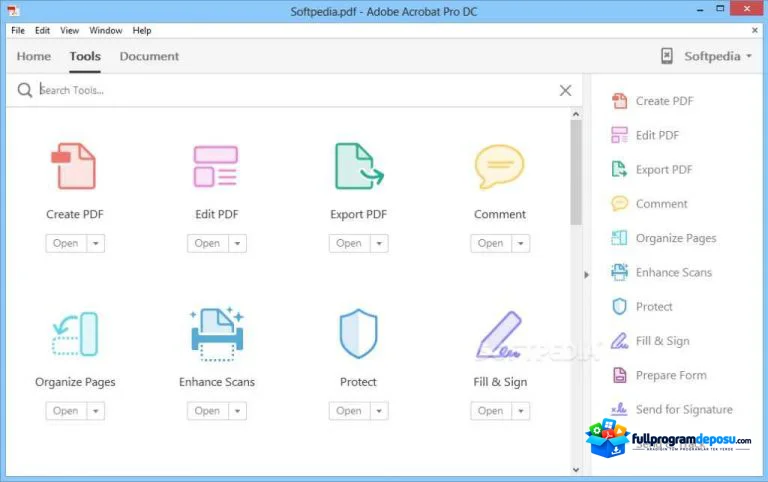768x482 pixels.
Task: Click Open button under Fill & Sign
Action: (491, 411)
